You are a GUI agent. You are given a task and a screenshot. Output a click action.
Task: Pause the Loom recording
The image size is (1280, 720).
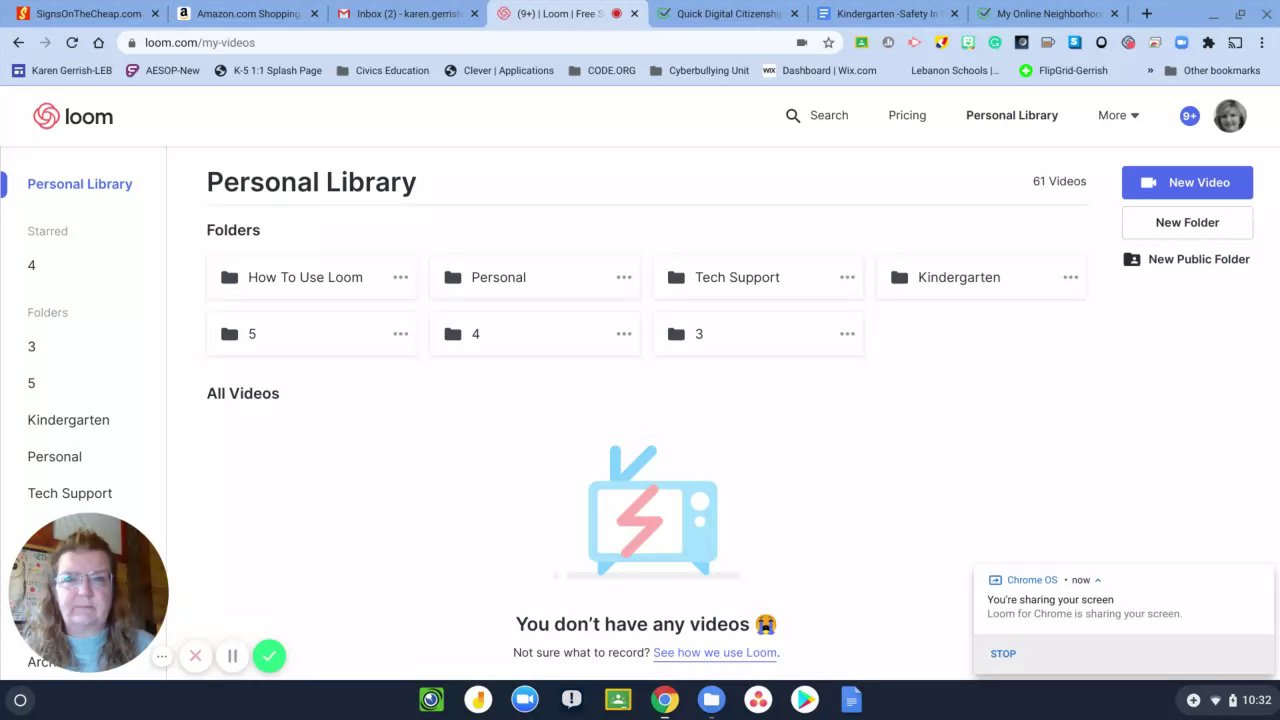[232, 656]
